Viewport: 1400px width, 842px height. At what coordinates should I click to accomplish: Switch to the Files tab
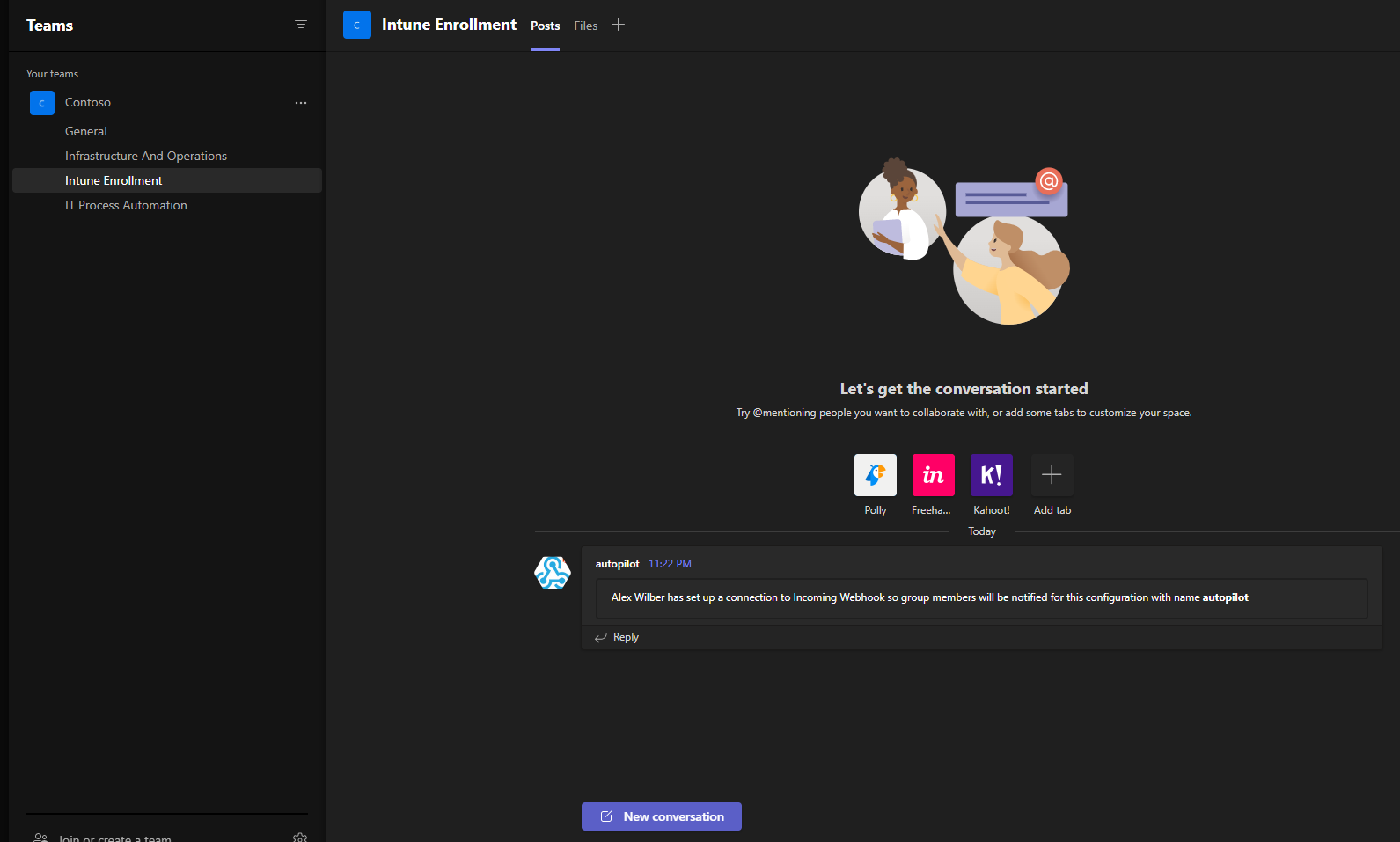585,26
